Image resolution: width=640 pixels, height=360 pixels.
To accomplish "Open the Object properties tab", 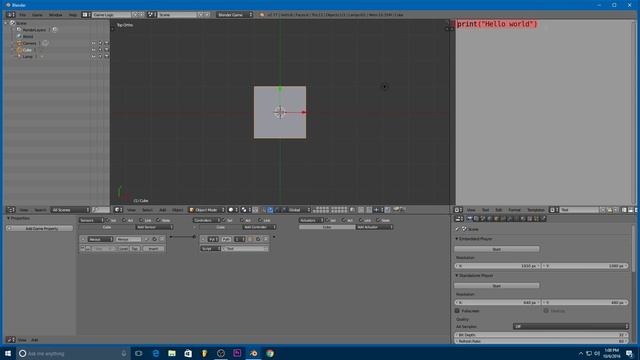I will 496,219.
